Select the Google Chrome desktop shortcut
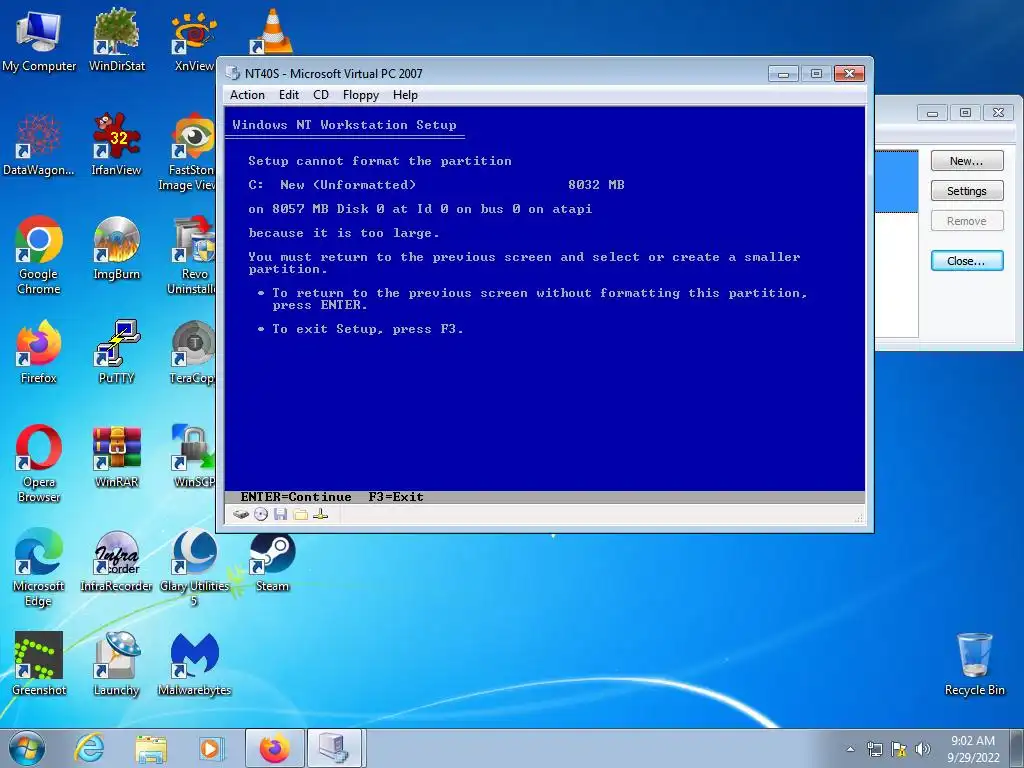The width and height of the screenshot is (1024, 768). [x=39, y=255]
